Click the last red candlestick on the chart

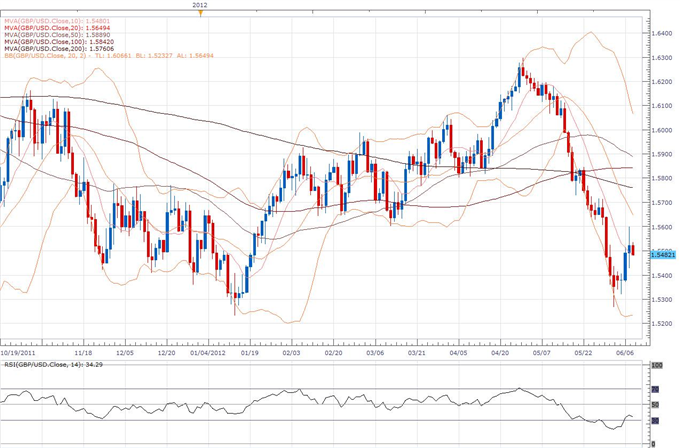(x=632, y=248)
